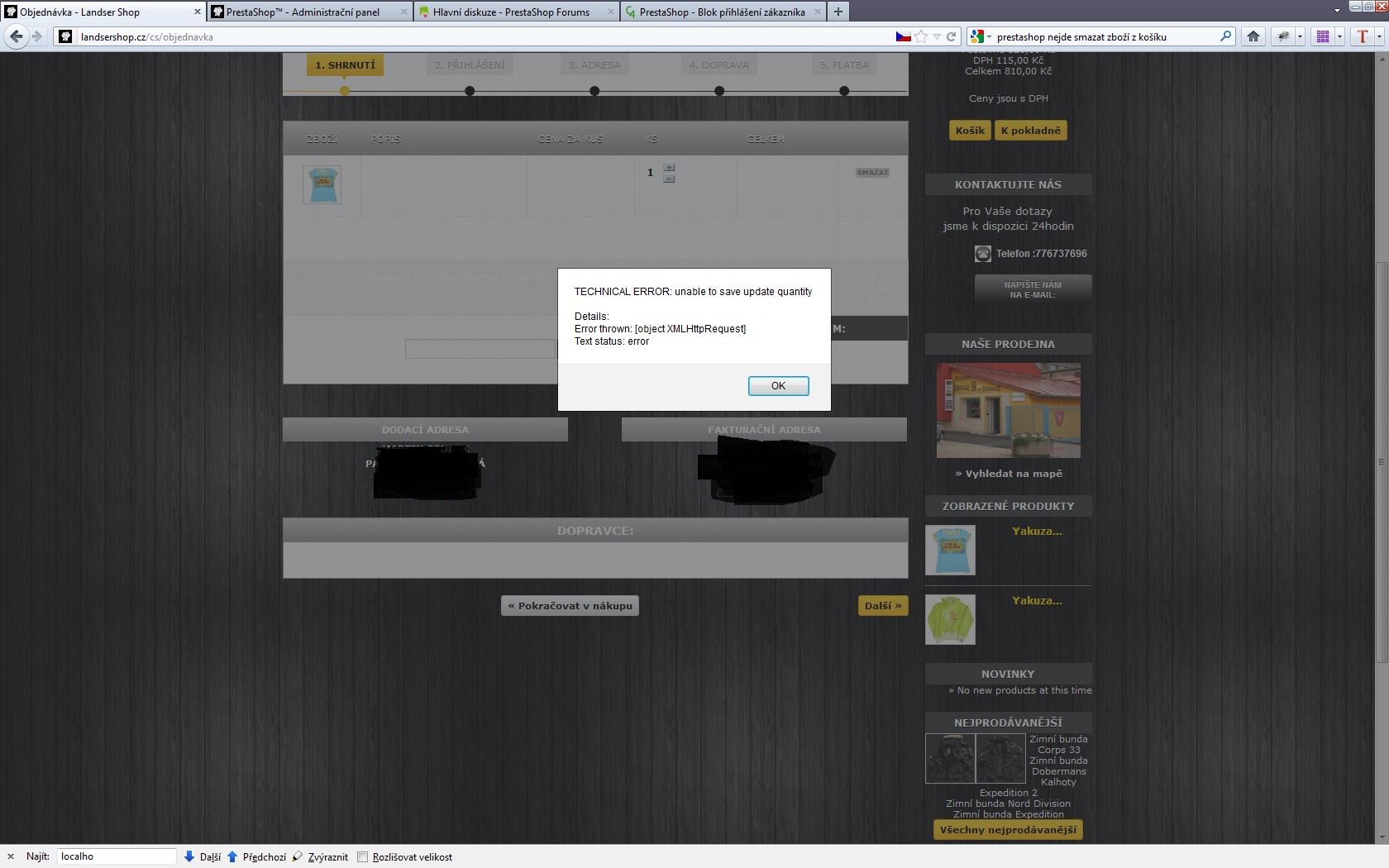Open the URL history dropdown arrow
Image resolution: width=1389 pixels, height=868 pixels.
point(937,36)
